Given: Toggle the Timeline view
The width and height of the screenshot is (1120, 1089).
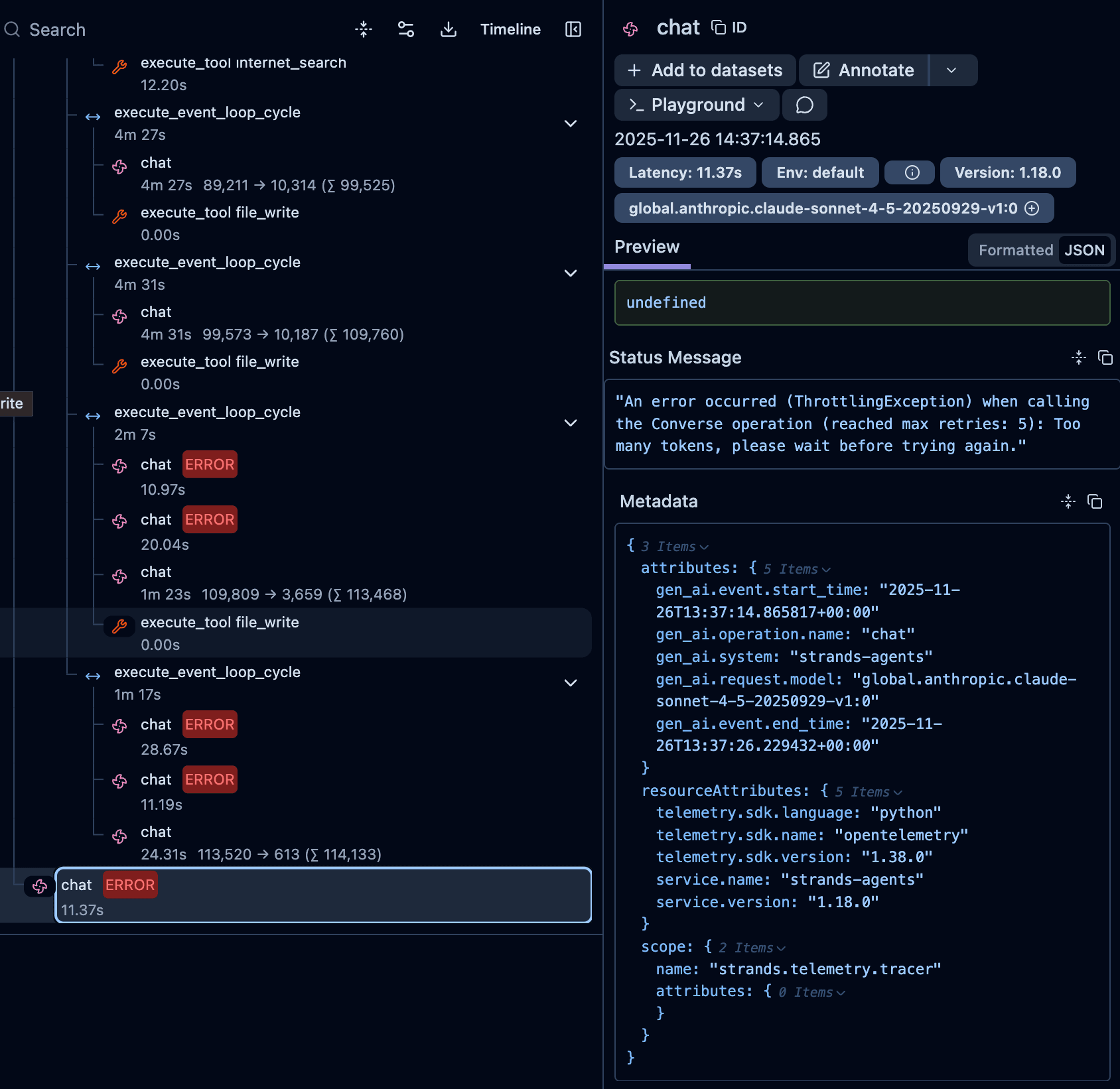Looking at the screenshot, I should pos(510,29).
